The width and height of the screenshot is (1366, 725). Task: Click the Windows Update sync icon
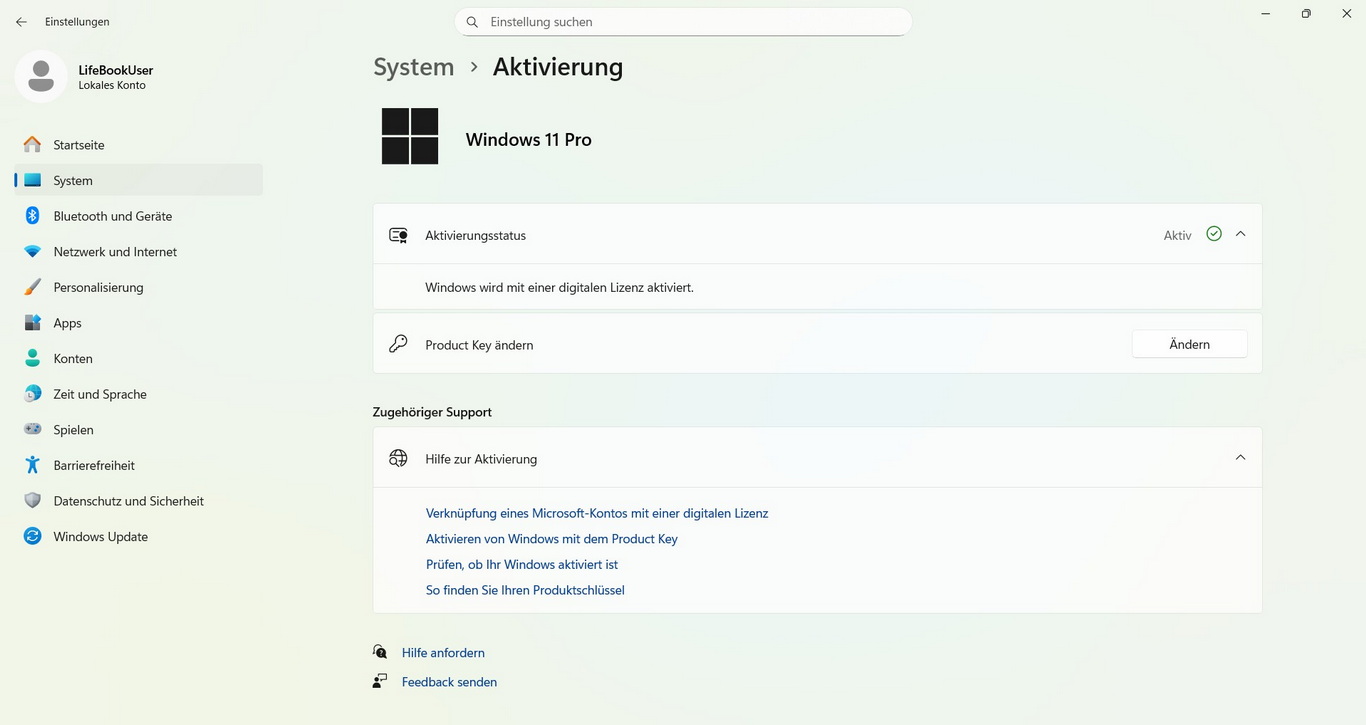coord(33,536)
